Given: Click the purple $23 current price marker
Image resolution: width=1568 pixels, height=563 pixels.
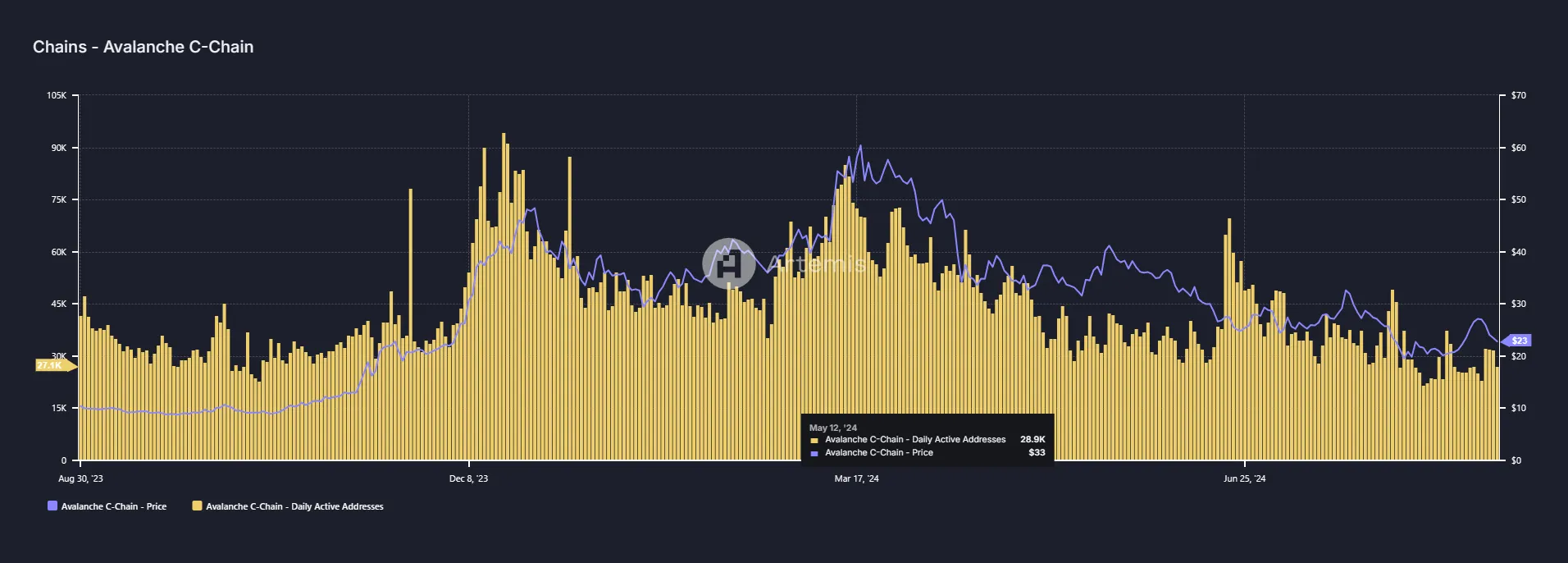Looking at the screenshot, I should pyautogui.click(x=1516, y=341).
